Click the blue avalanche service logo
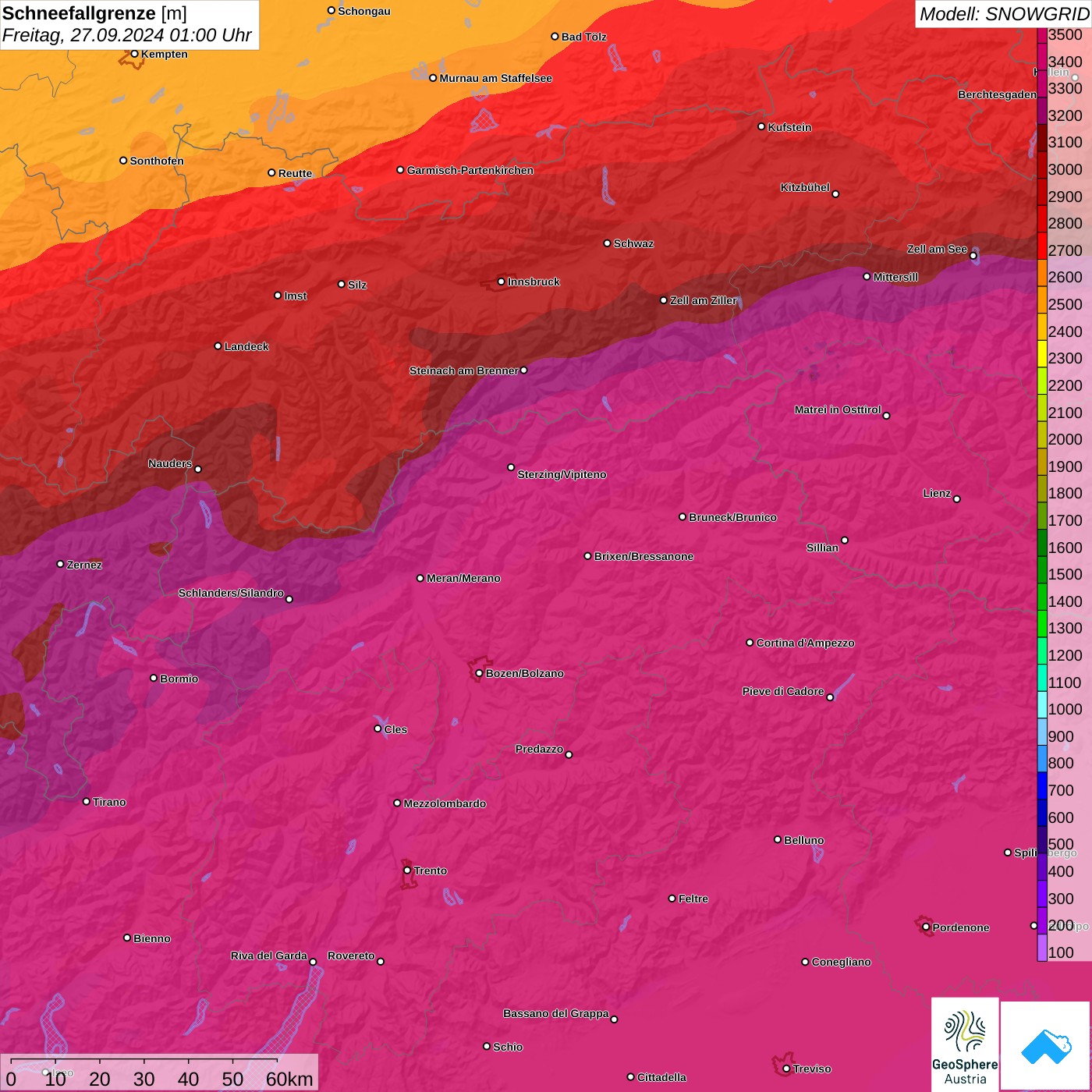The height and width of the screenshot is (1092, 1092). tap(1045, 1046)
